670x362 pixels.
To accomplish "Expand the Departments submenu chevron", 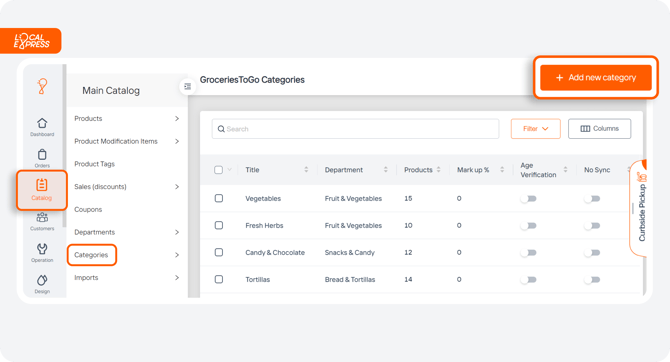I will [x=177, y=232].
